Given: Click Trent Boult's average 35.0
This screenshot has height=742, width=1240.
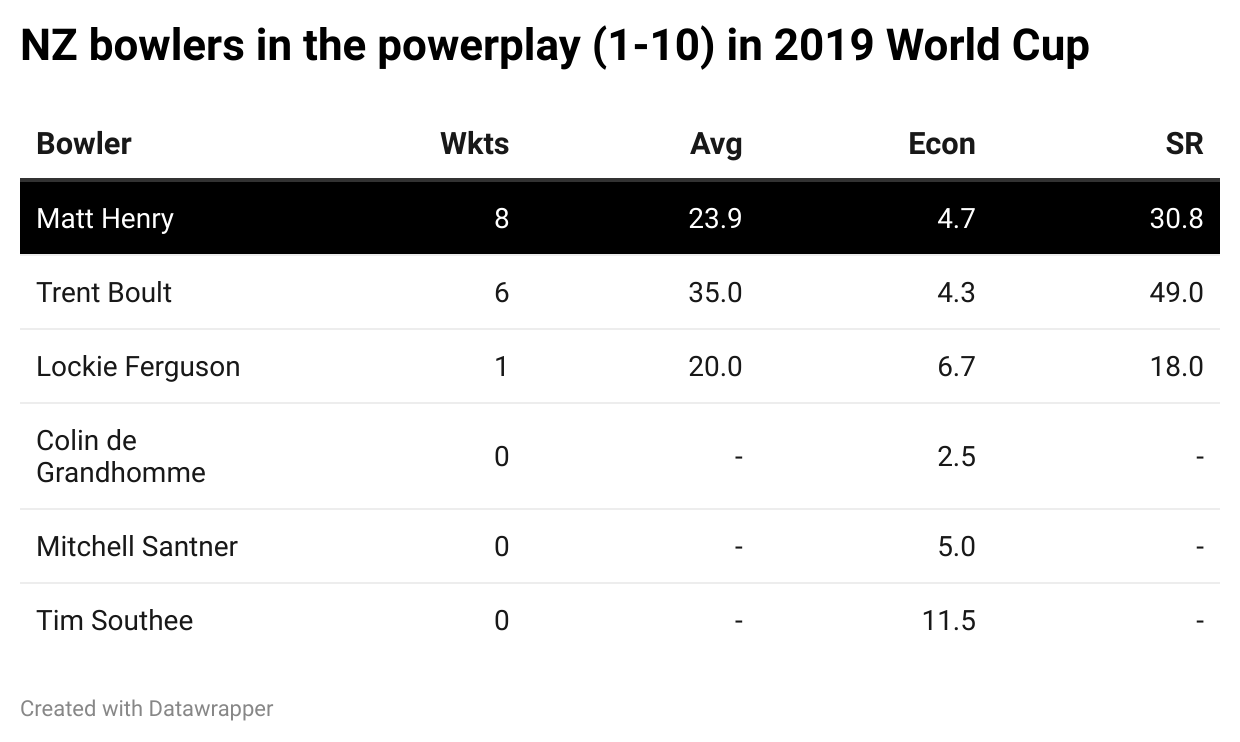Looking at the screenshot, I should tap(715, 292).
